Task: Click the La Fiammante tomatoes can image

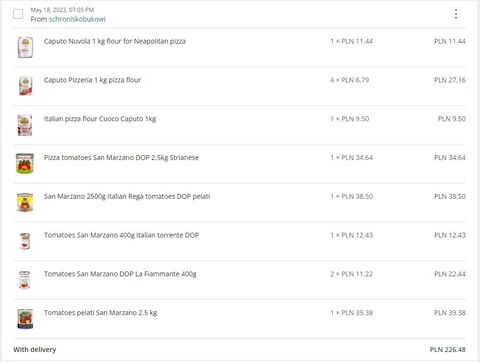Action: (25, 280)
